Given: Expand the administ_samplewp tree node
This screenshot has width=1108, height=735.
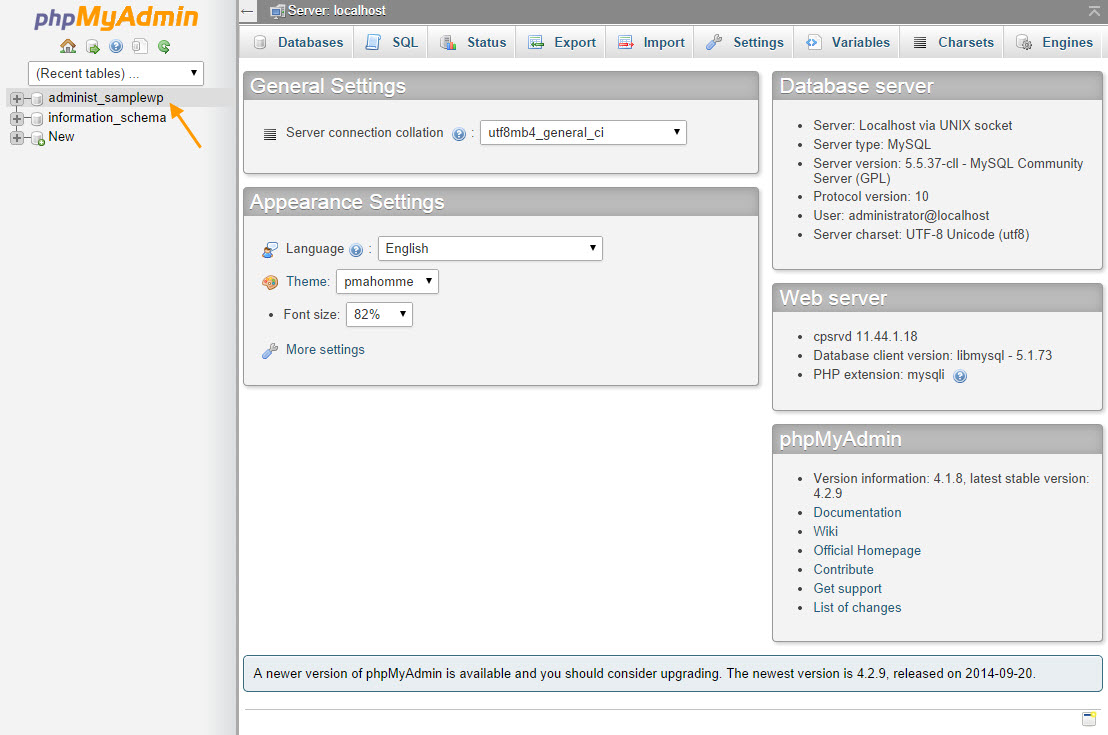Looking at the screenshot, I should click(17, 99).
